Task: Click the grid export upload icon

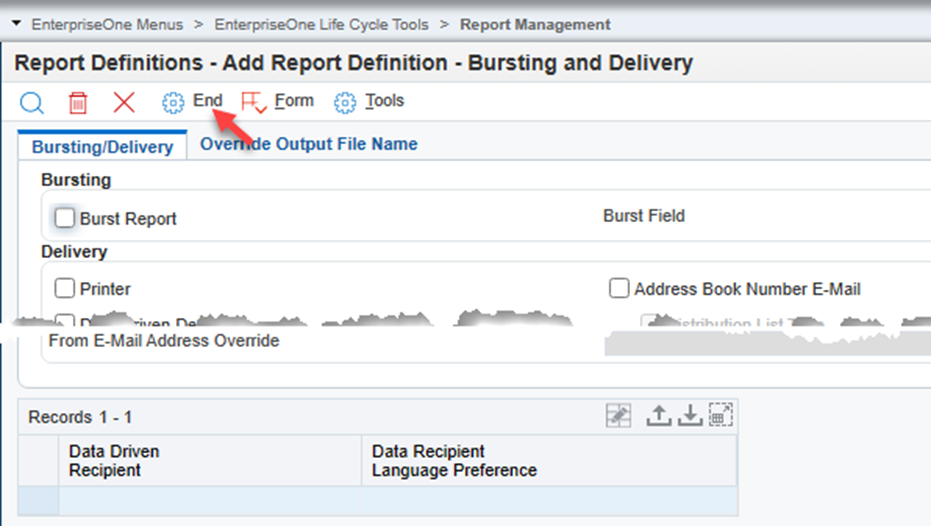Action: pos(658,416)
